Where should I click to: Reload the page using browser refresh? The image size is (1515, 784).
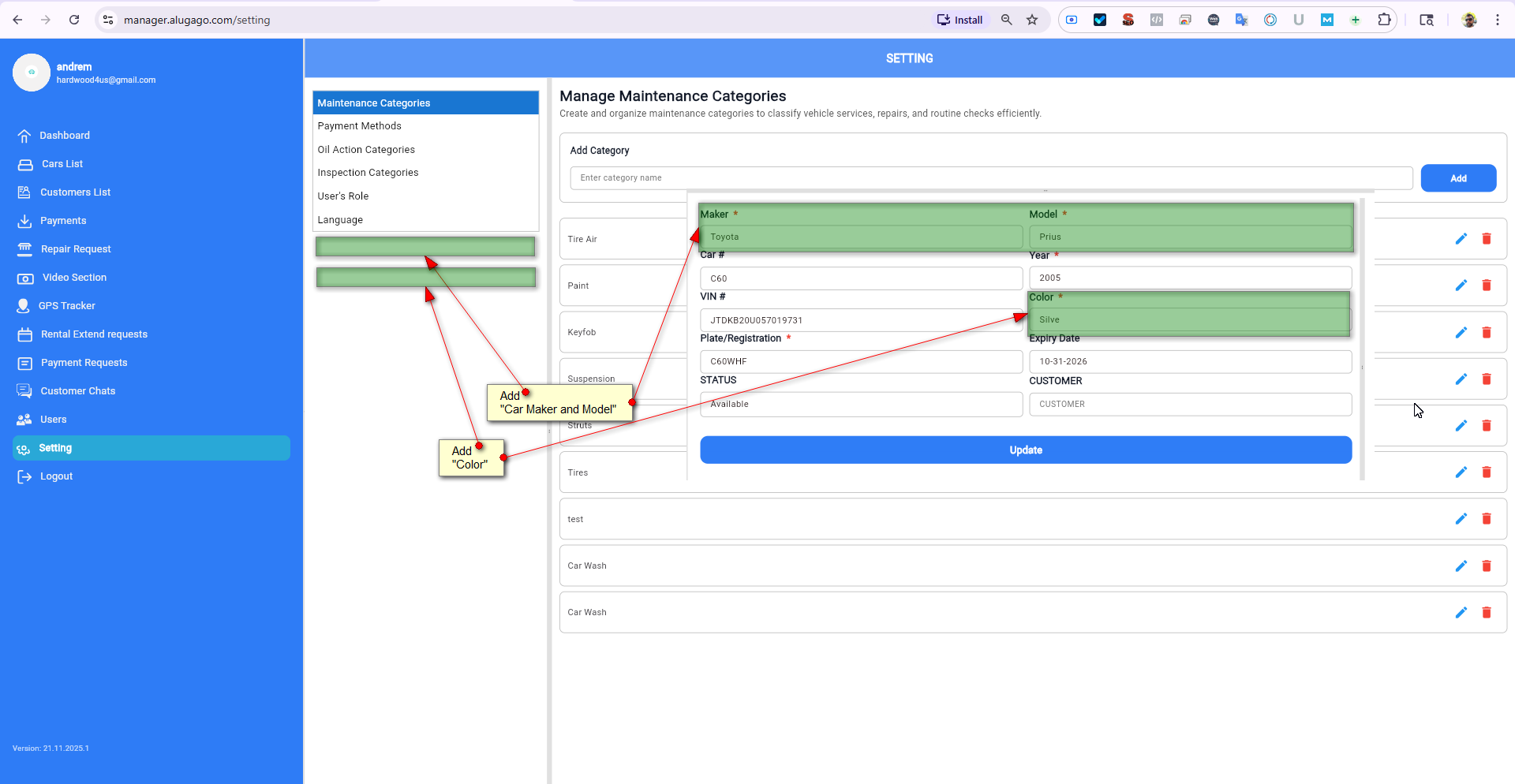point(74,20)
